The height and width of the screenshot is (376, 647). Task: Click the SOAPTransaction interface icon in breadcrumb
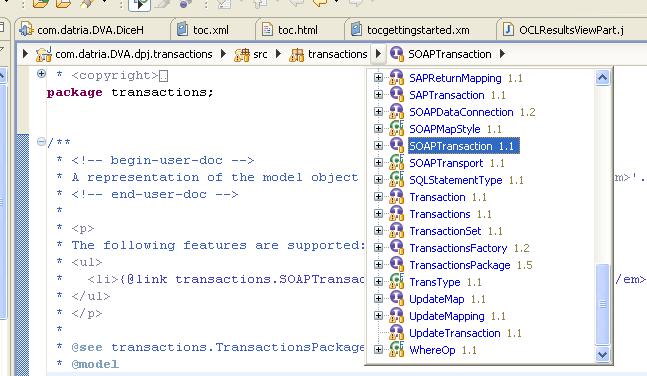pyautogui.click(x=396, y=54)
